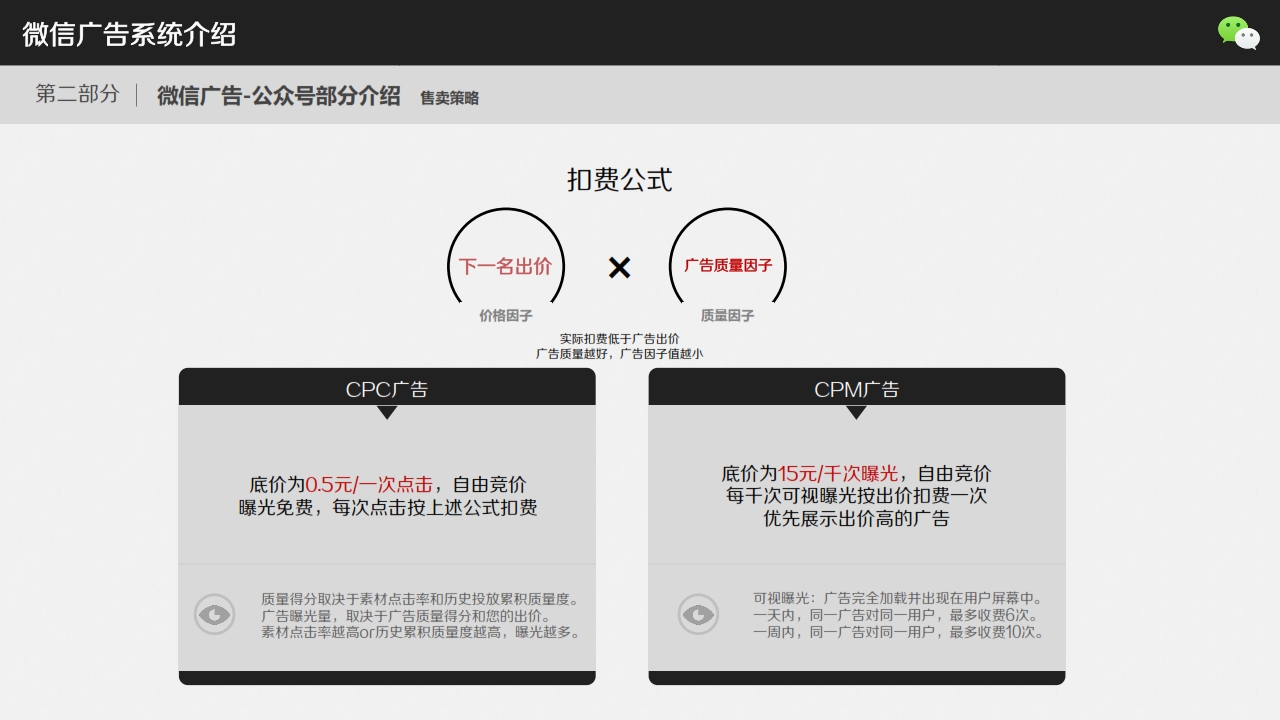Click the eye icon in the CPC card
The image size is (1280, 720).
point(214,614)
